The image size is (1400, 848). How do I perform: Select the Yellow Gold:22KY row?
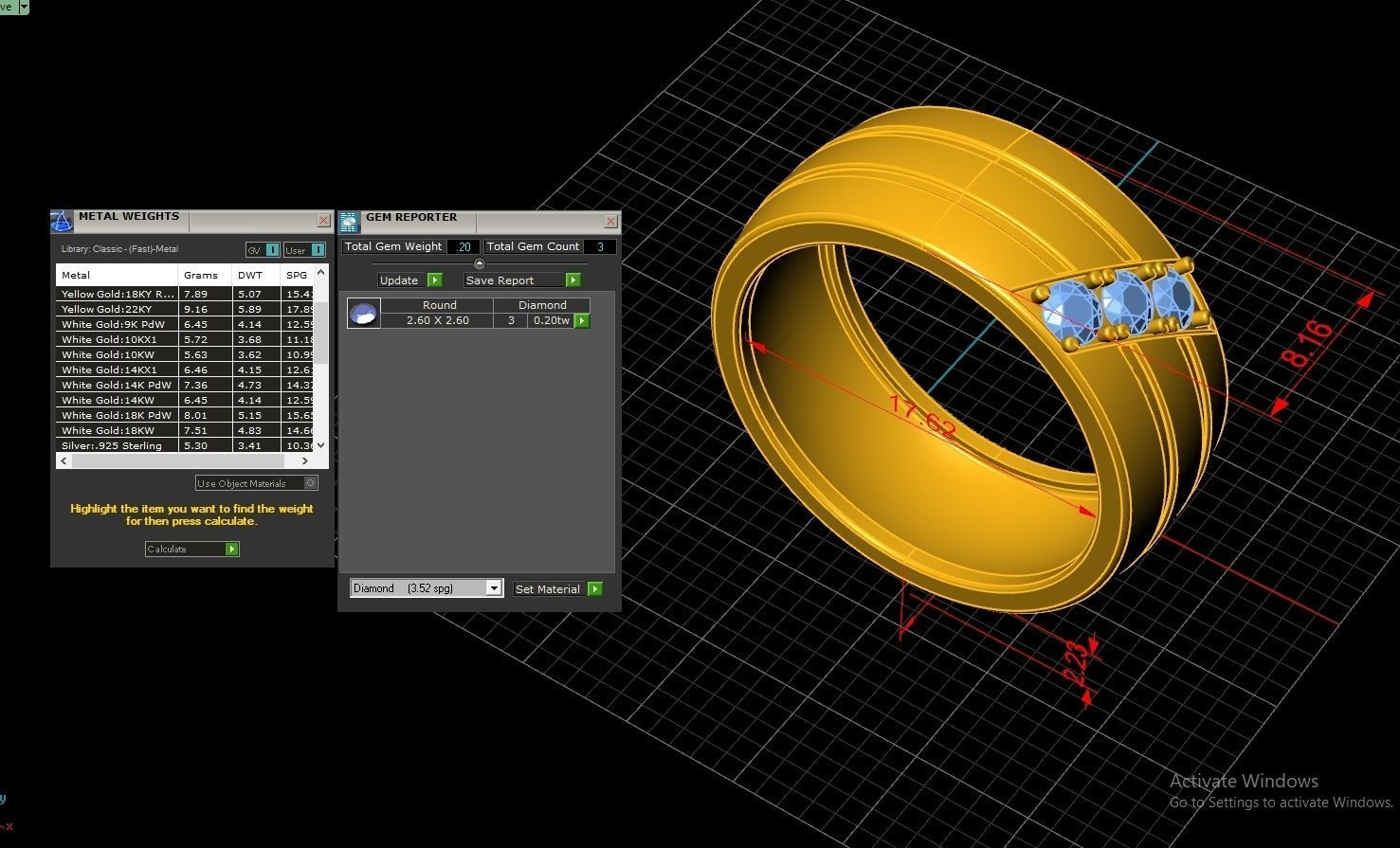click(185, 309)
